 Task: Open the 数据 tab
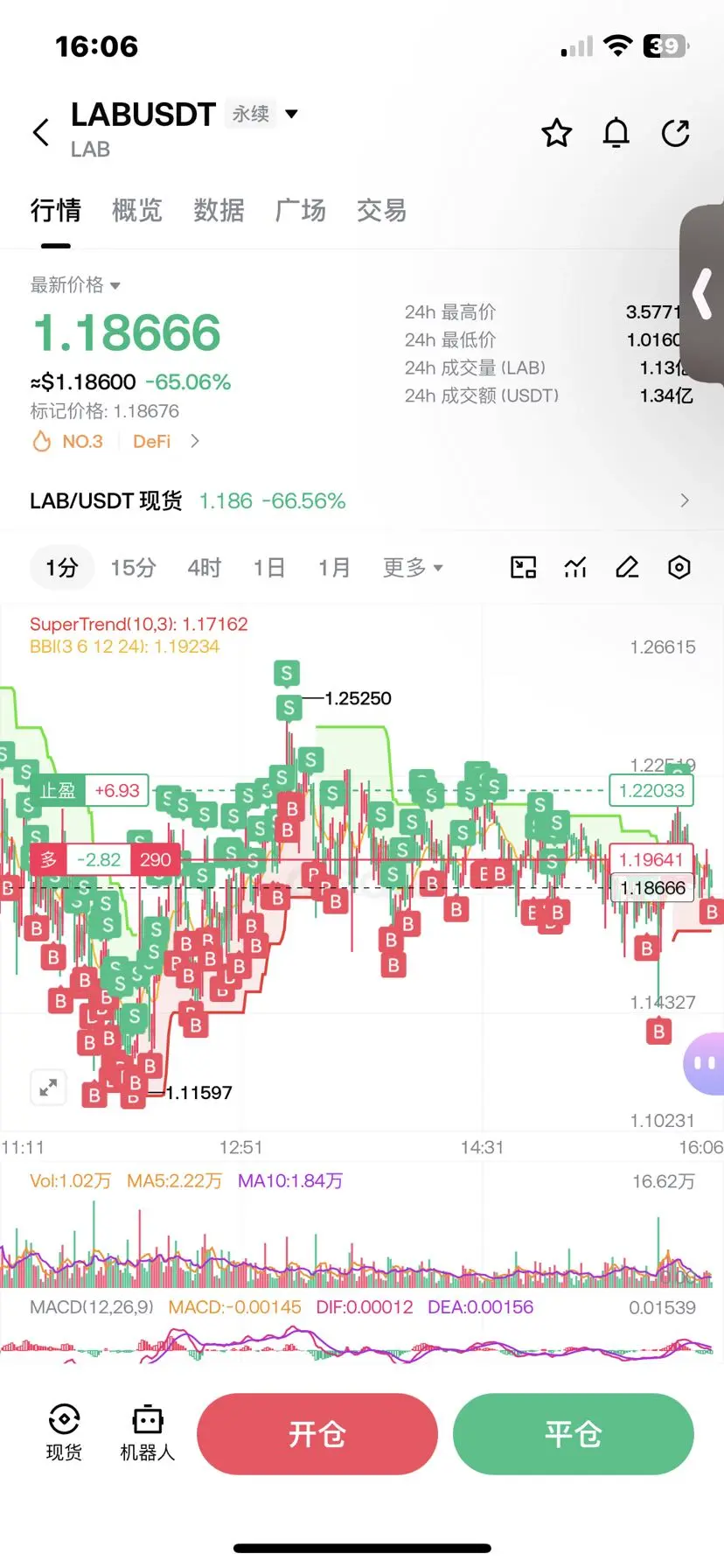pyautogui.click(x=219, y=210)
